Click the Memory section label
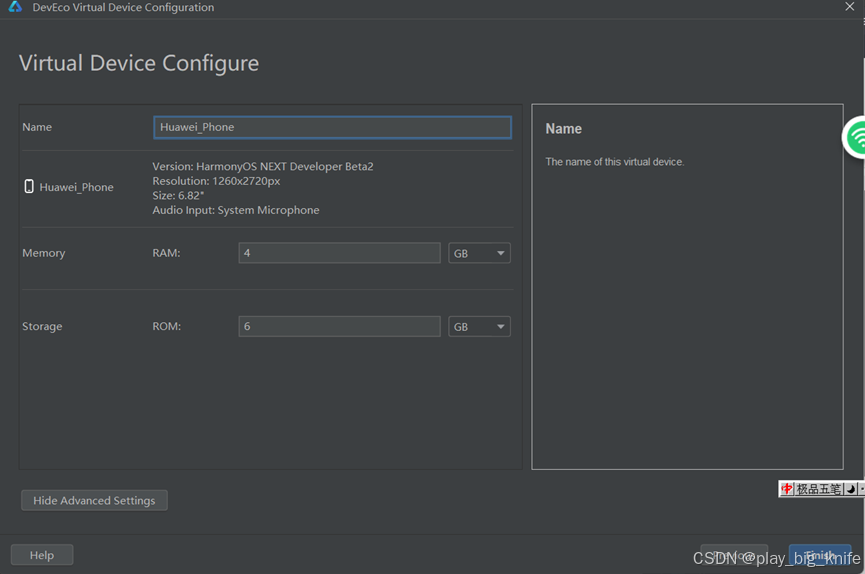The height and width of the screenshot is (574, 865). tap(44, 253)
